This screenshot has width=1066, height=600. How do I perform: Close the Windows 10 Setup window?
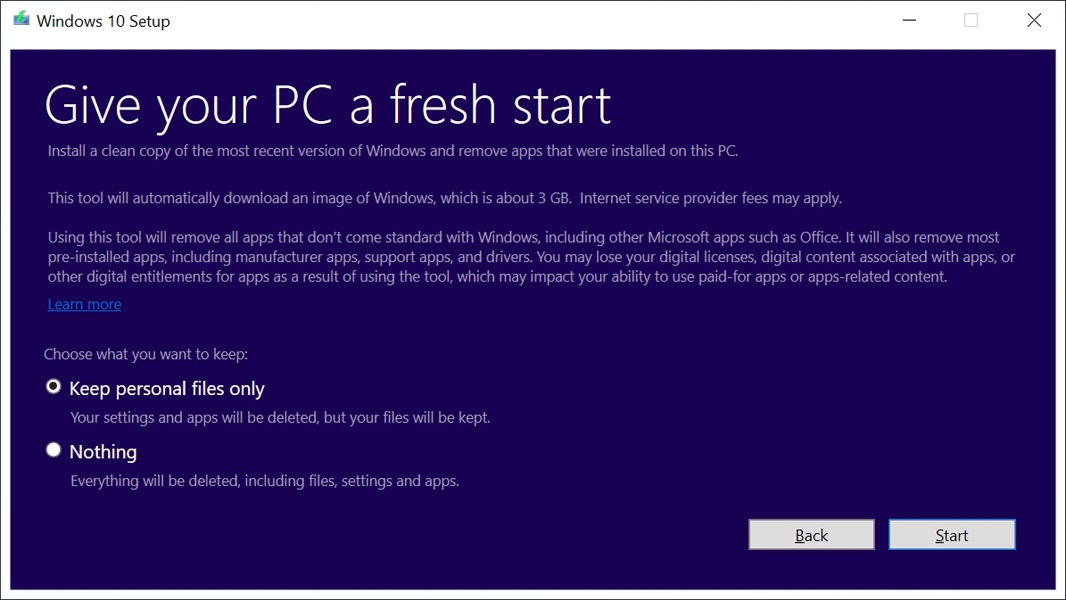[x=1034, y=21]
